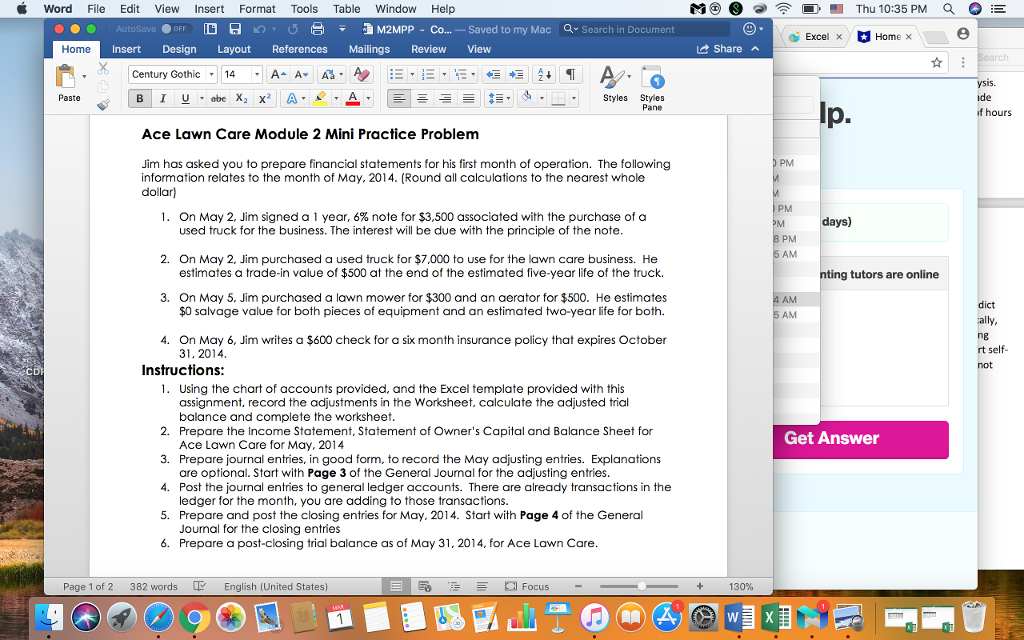Open the font color dropdown arrow

pyautogui.click(x=368, y=99)
